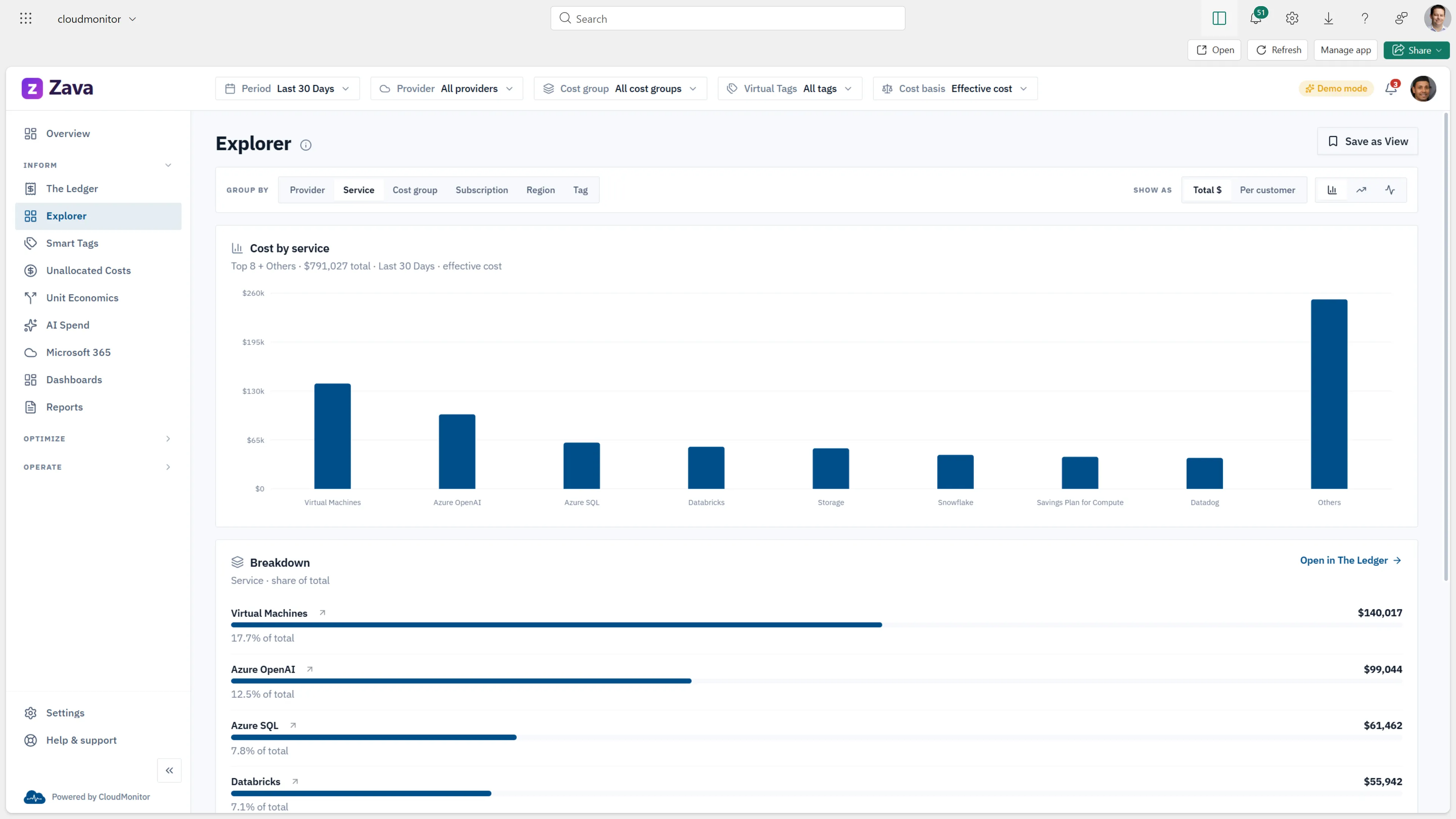Select Total $ display option
This screenshot has height=819, width=1456.
click(x=1207, y=190)
